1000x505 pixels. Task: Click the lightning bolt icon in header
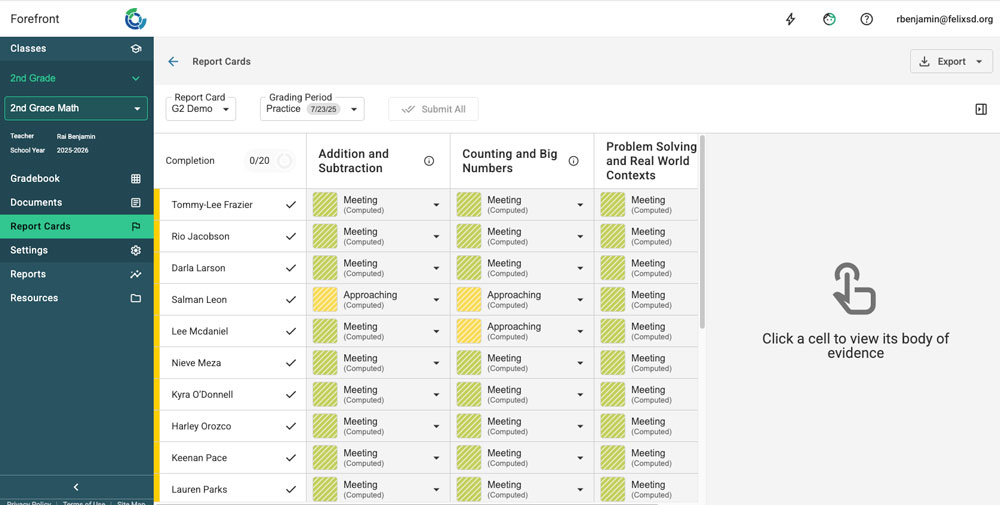tap(790, 19)
